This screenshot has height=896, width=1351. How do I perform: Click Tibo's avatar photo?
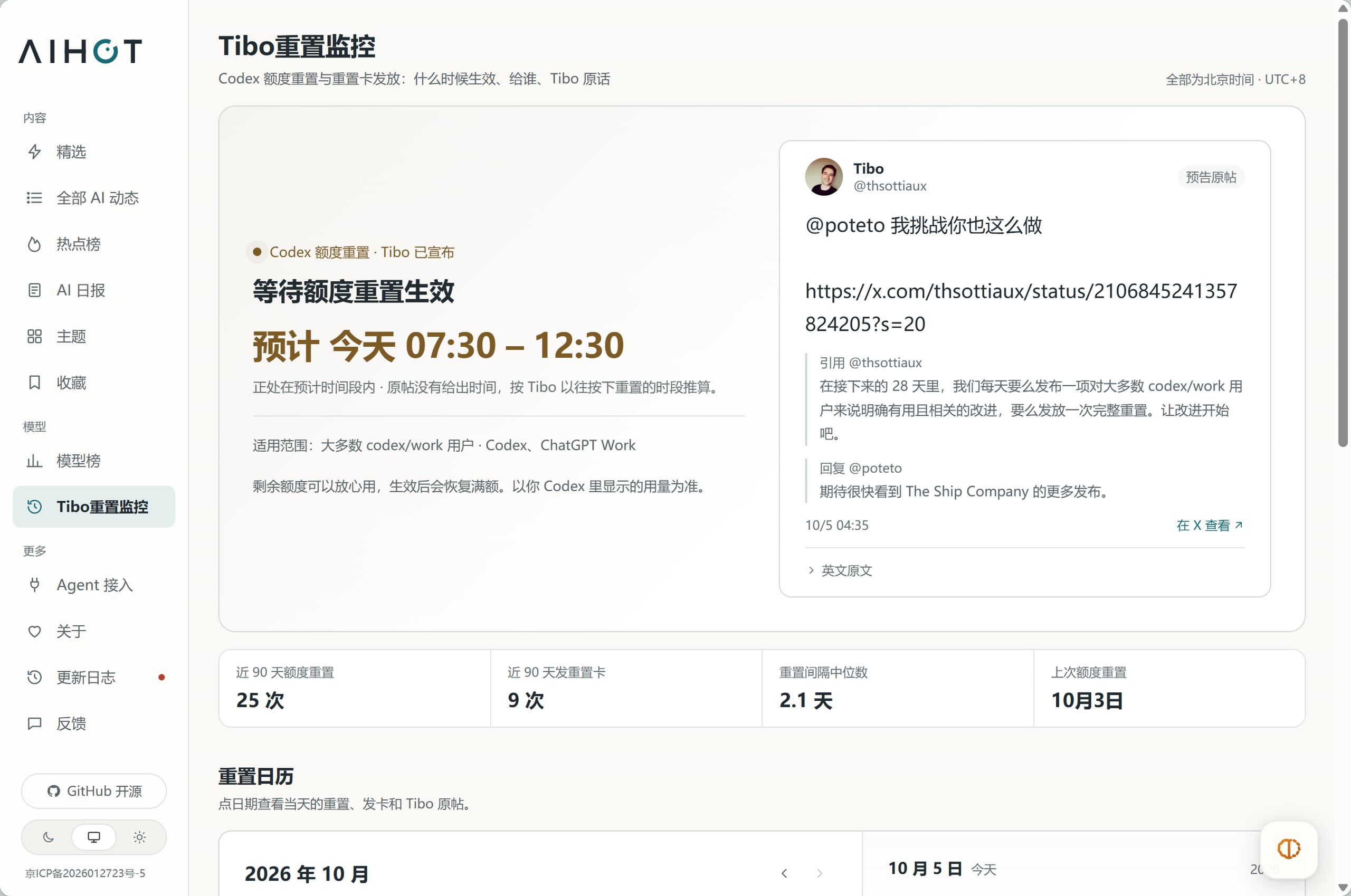tap(823, 177)
